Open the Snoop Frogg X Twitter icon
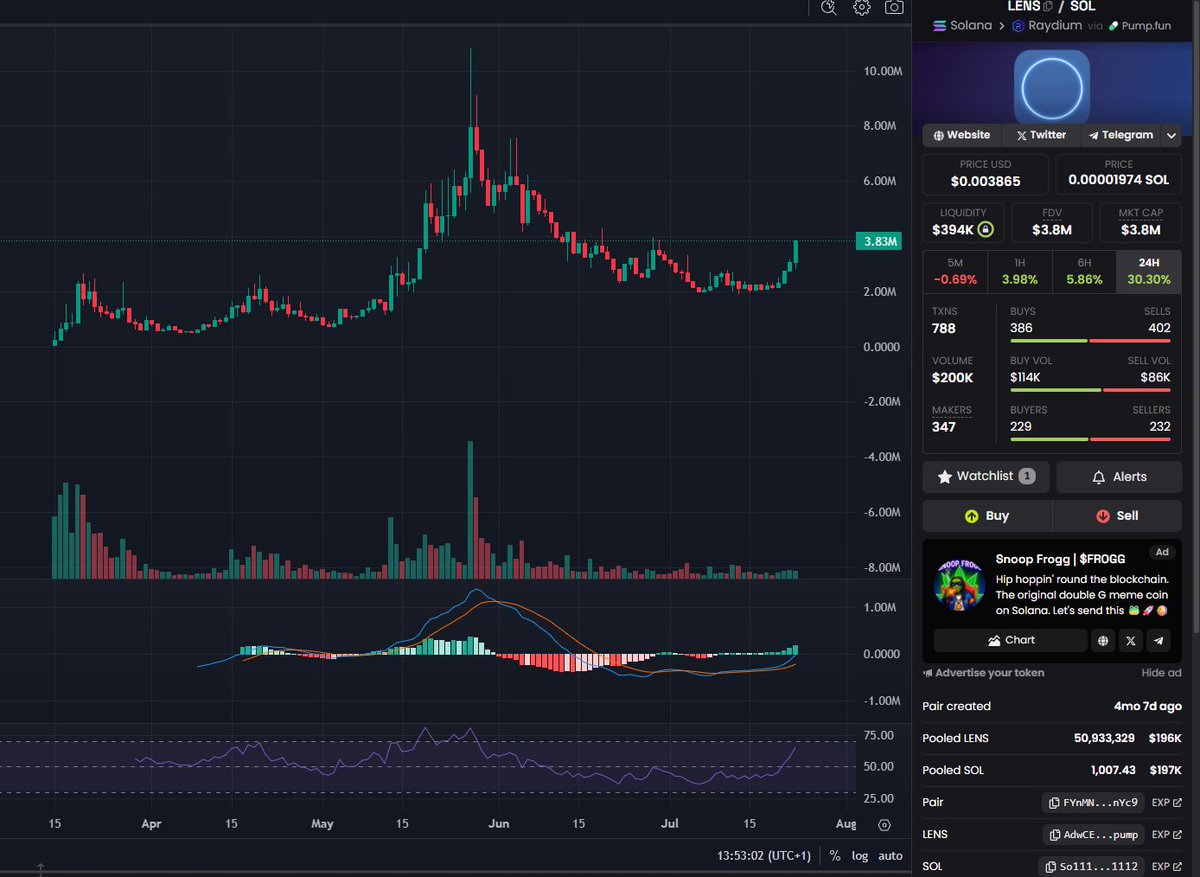Viewport: 1200px width, 877px height. click(1131, 641)
